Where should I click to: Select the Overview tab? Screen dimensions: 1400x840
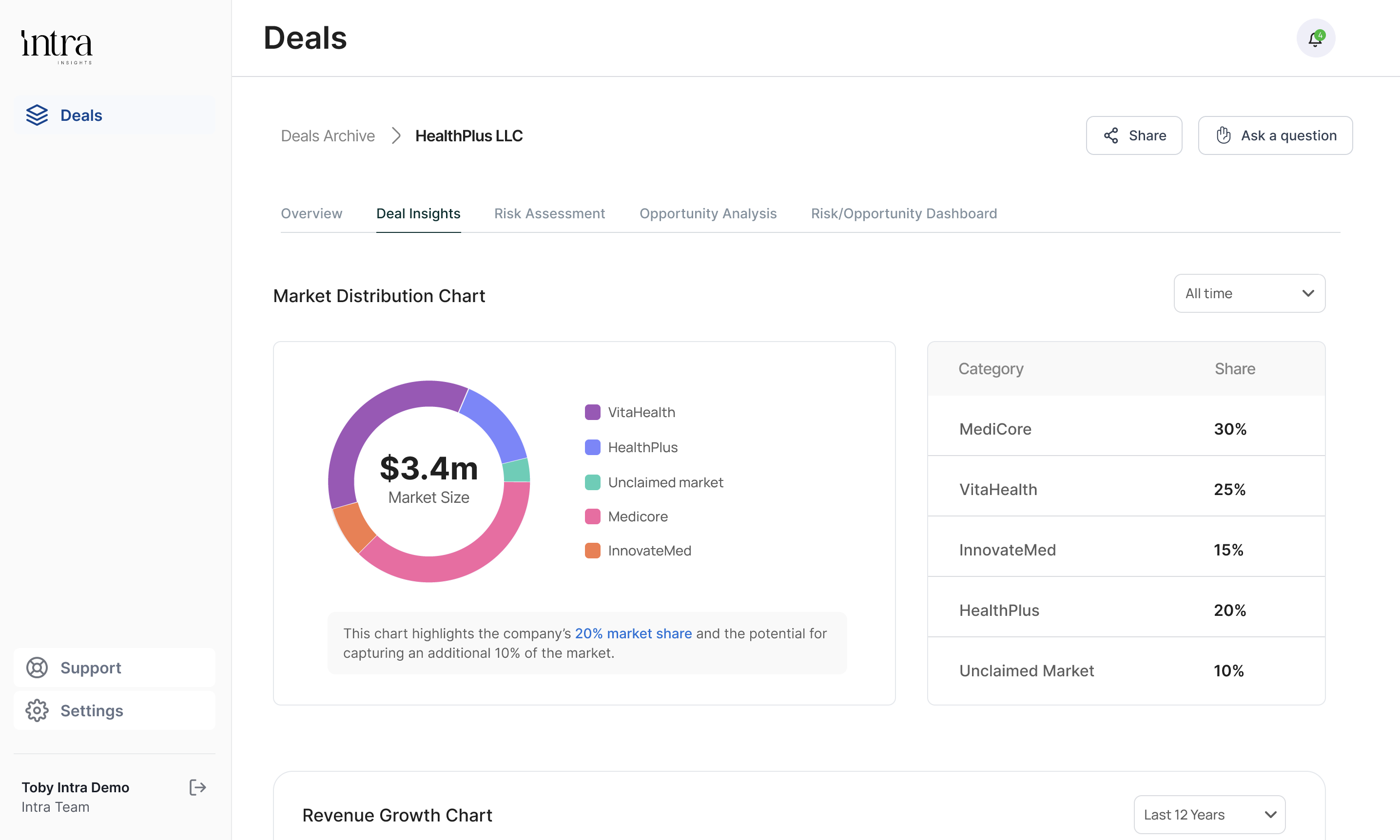click(x=311, y=213)
